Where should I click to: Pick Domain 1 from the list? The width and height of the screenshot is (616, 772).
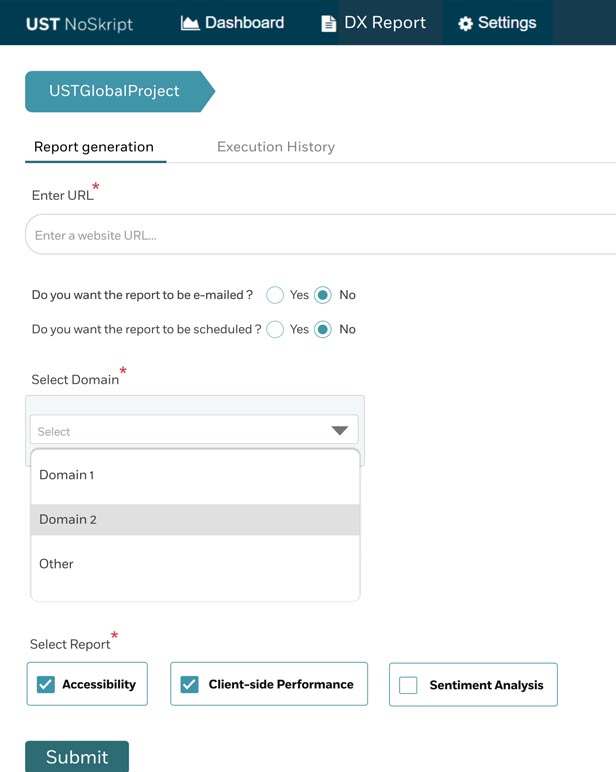tap(195, 475)
